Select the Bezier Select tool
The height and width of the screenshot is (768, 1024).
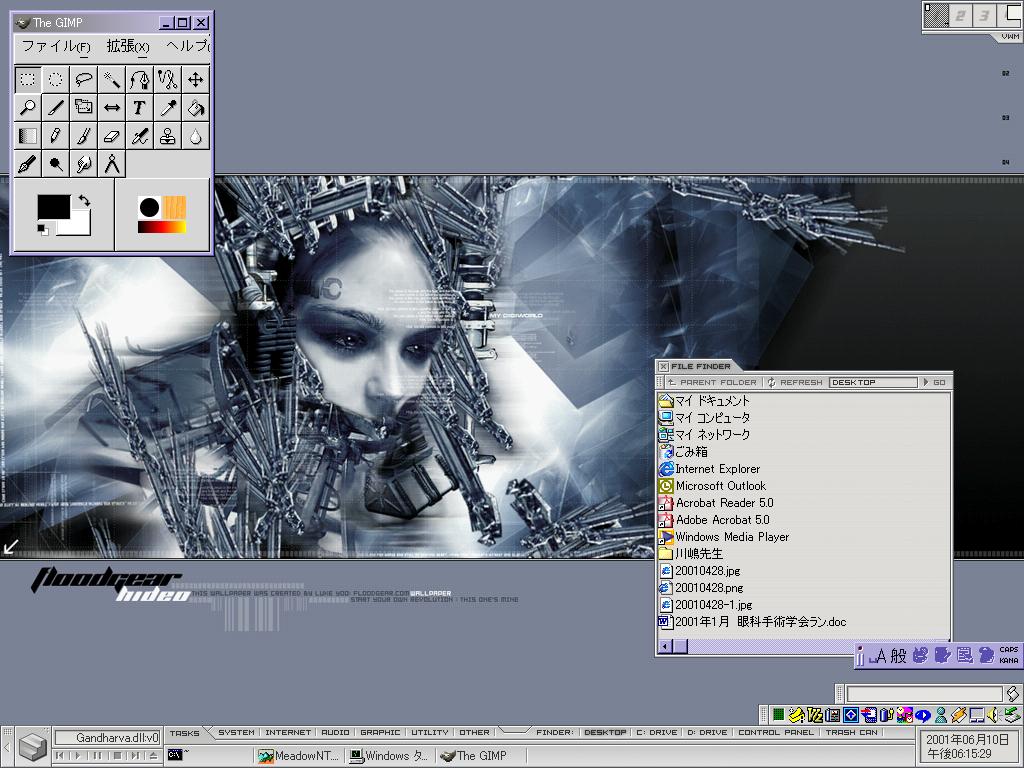[x=140, y=80]
